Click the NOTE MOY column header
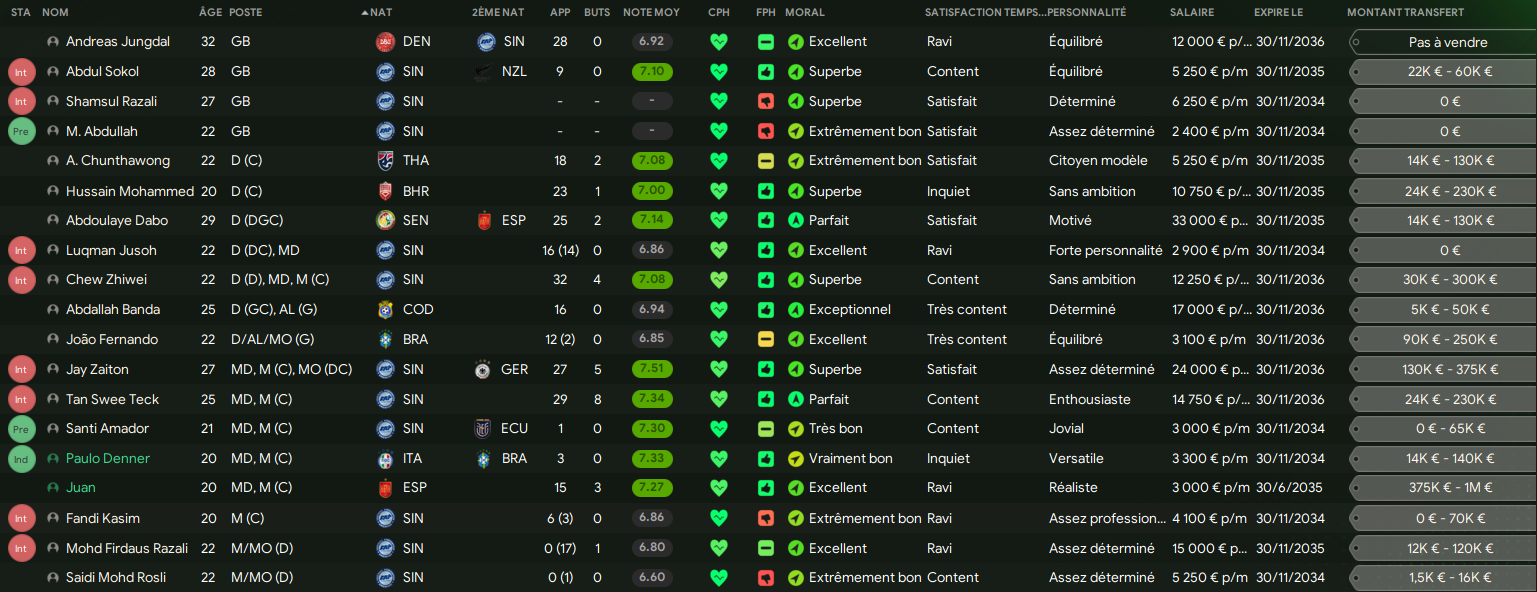1537x592 pixels. tap(651, 13)
